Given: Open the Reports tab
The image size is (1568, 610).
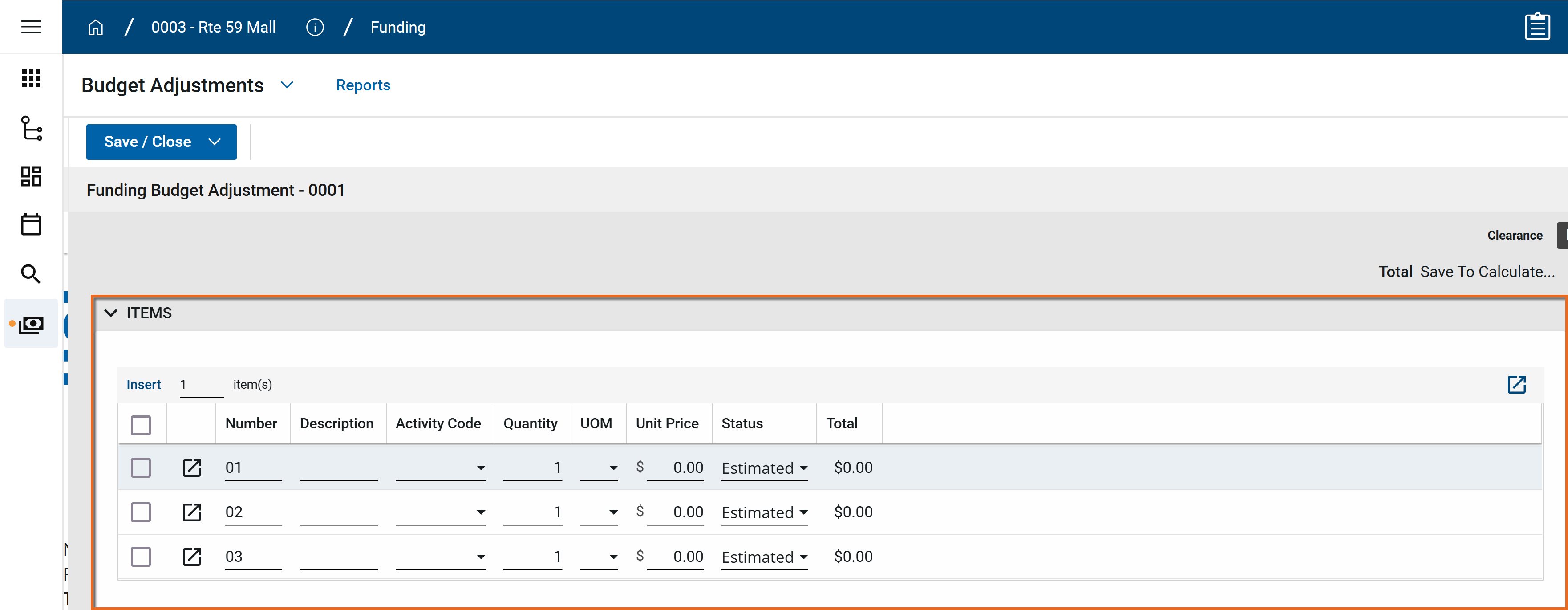Looking at the screenshot, I should [363, 85].
